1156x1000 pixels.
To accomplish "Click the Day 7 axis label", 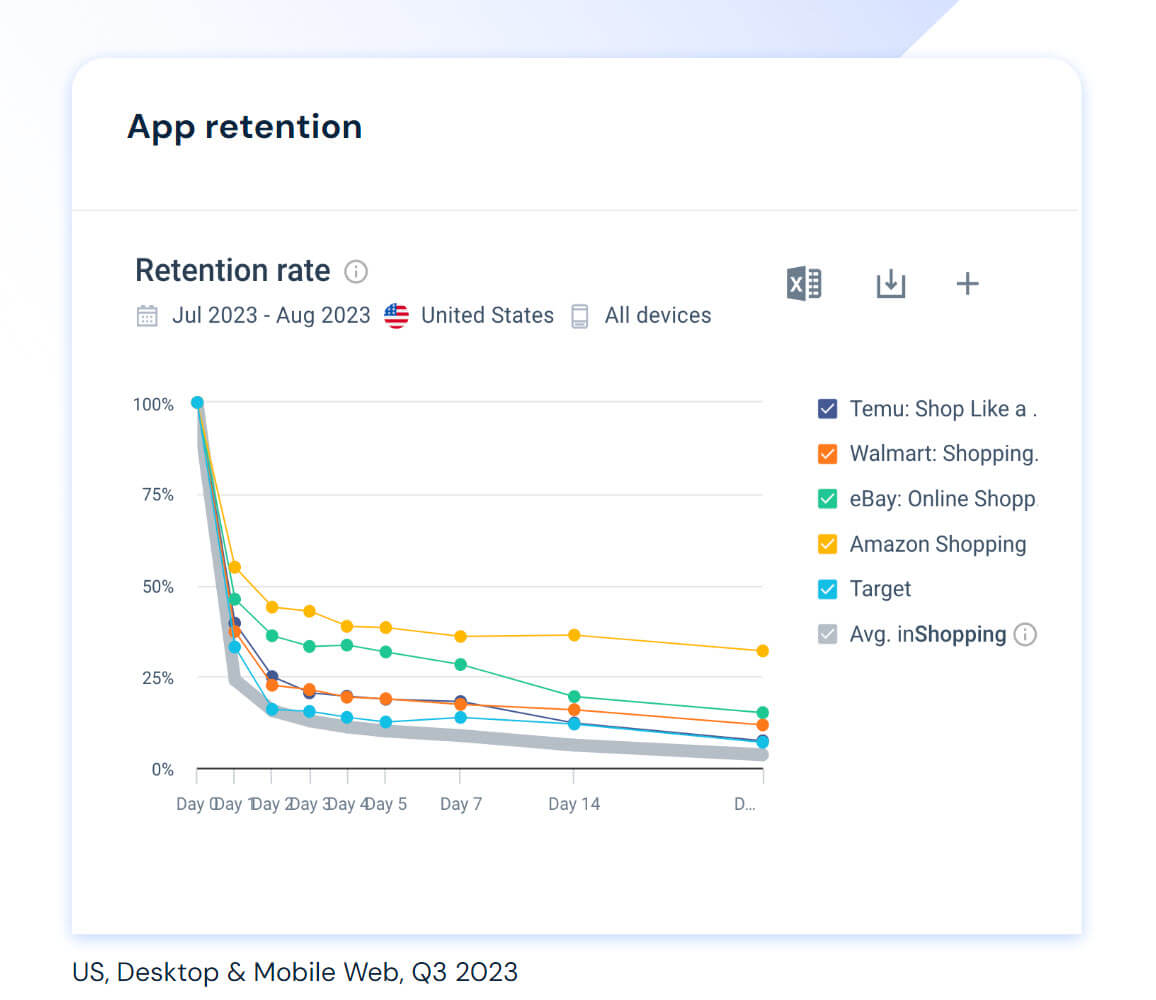I will point(461,804).
